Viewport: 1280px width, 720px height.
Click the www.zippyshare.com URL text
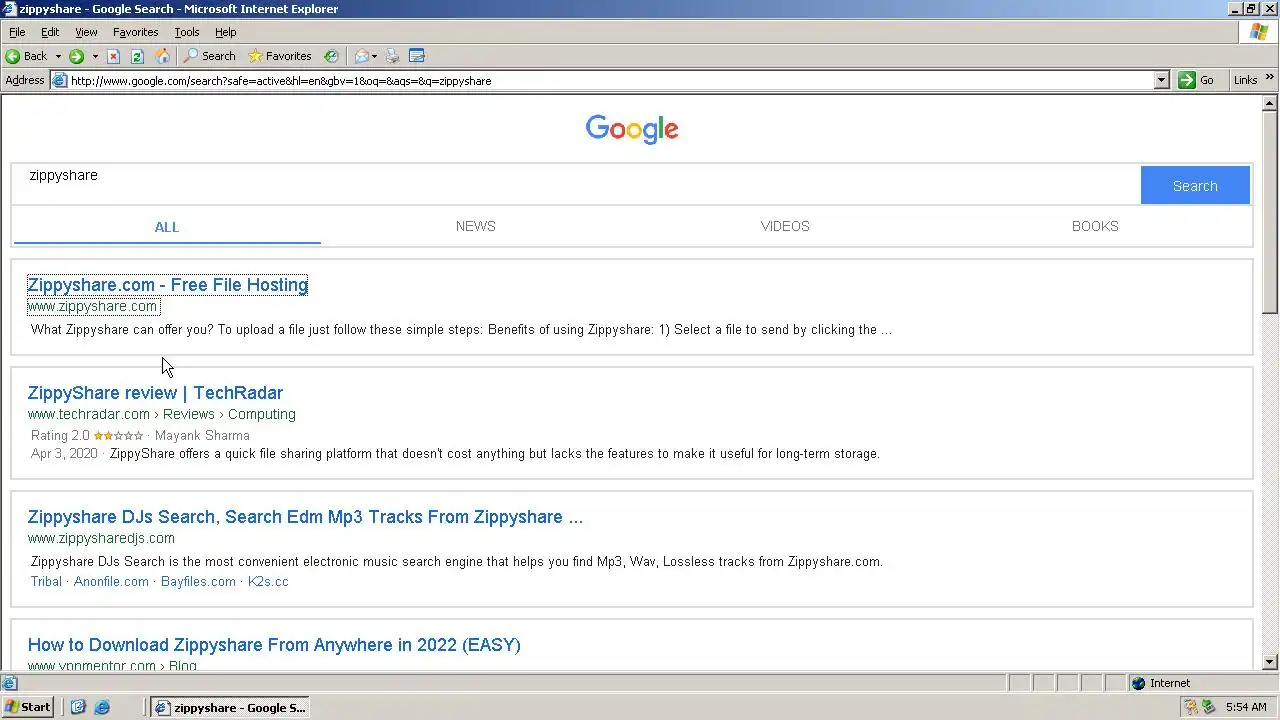(x=93, y=306)
